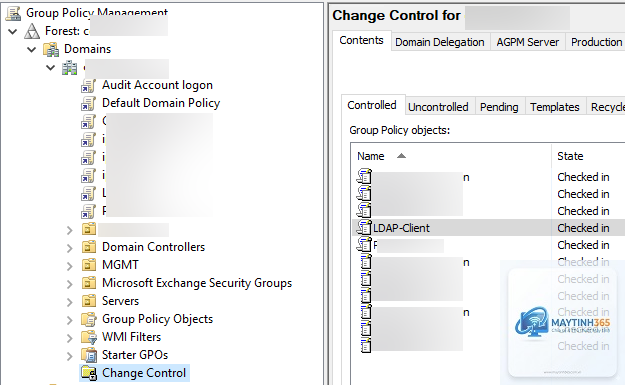Click the Servers OU folder icon
This screenshot has height=385, width=625.
[88, 301]
